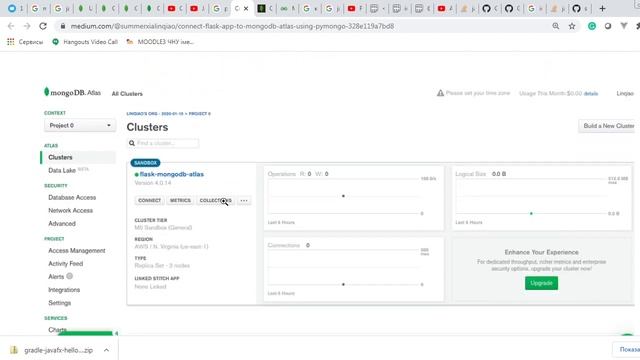The height and width of the screenshot is (360, 640).
Task: Click the Alerts notification badge
Action: [x=69, y=276]
